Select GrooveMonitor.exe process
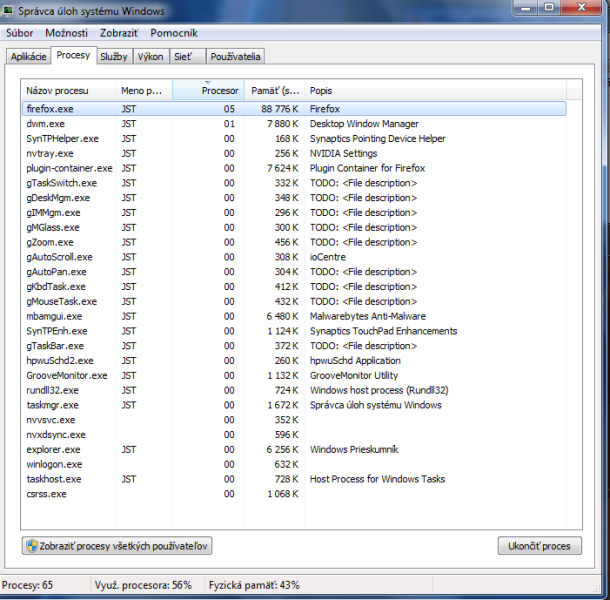Viewport: 610px width, 600px height. [294, 375]
